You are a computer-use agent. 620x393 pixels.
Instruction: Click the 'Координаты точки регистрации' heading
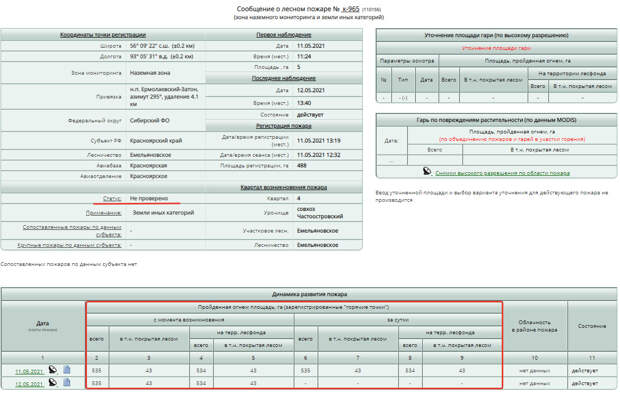pyautogui.click(x=103, y=35)
